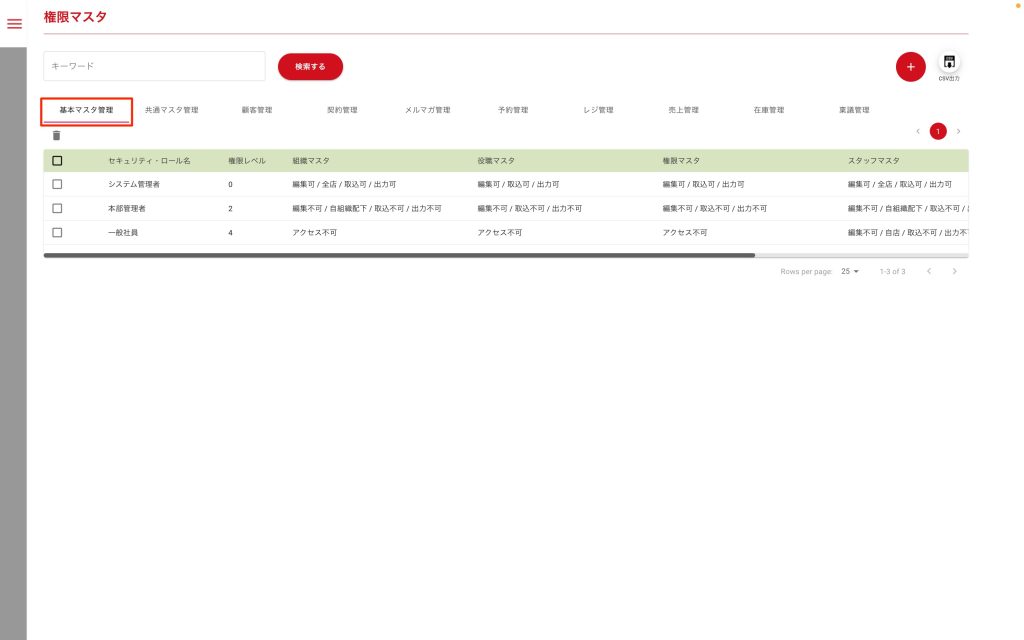Open the hamburger navigation menu
This screenshot has height=640, width=1024.
click(x=14, y=24)
